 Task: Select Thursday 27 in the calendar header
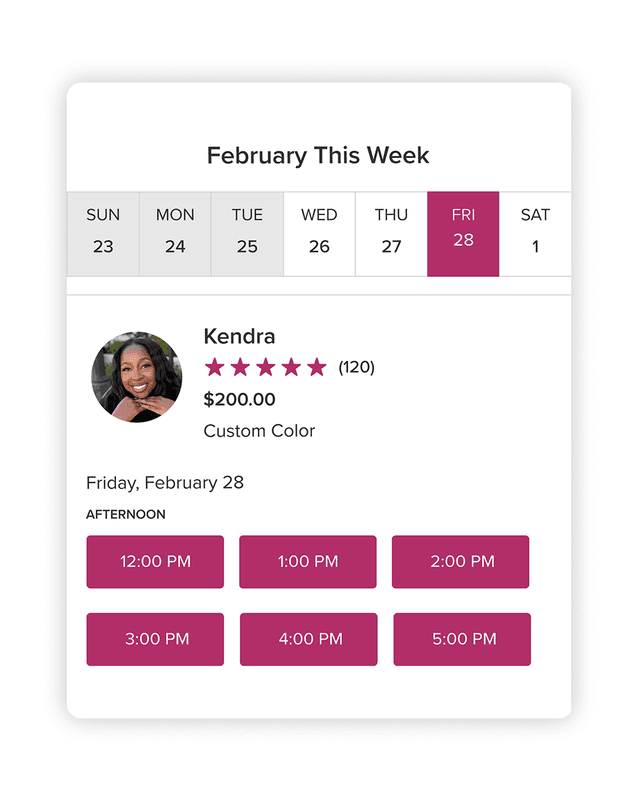coord(391,231)
